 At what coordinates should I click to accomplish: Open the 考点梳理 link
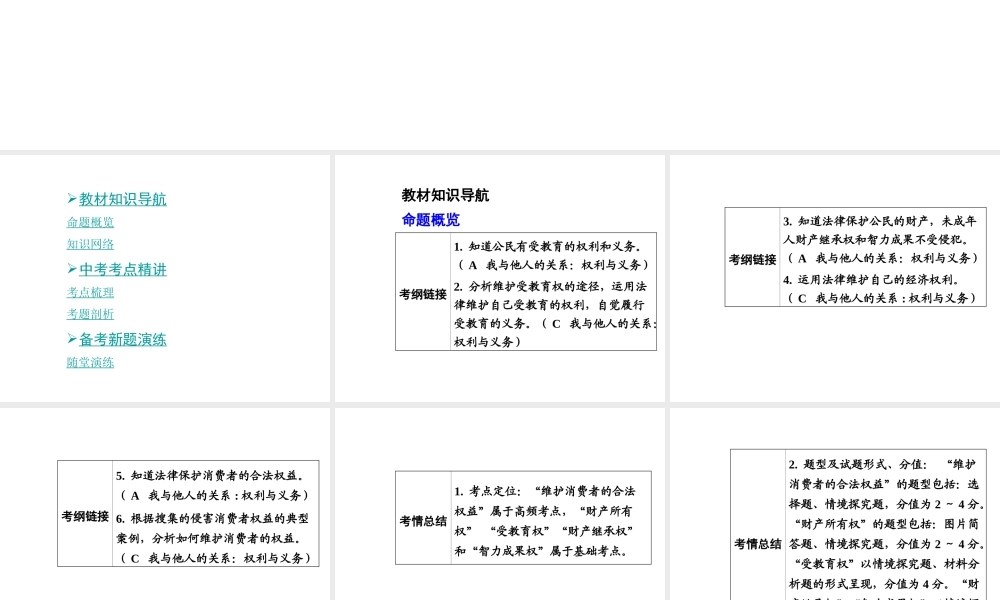[90, 292]
